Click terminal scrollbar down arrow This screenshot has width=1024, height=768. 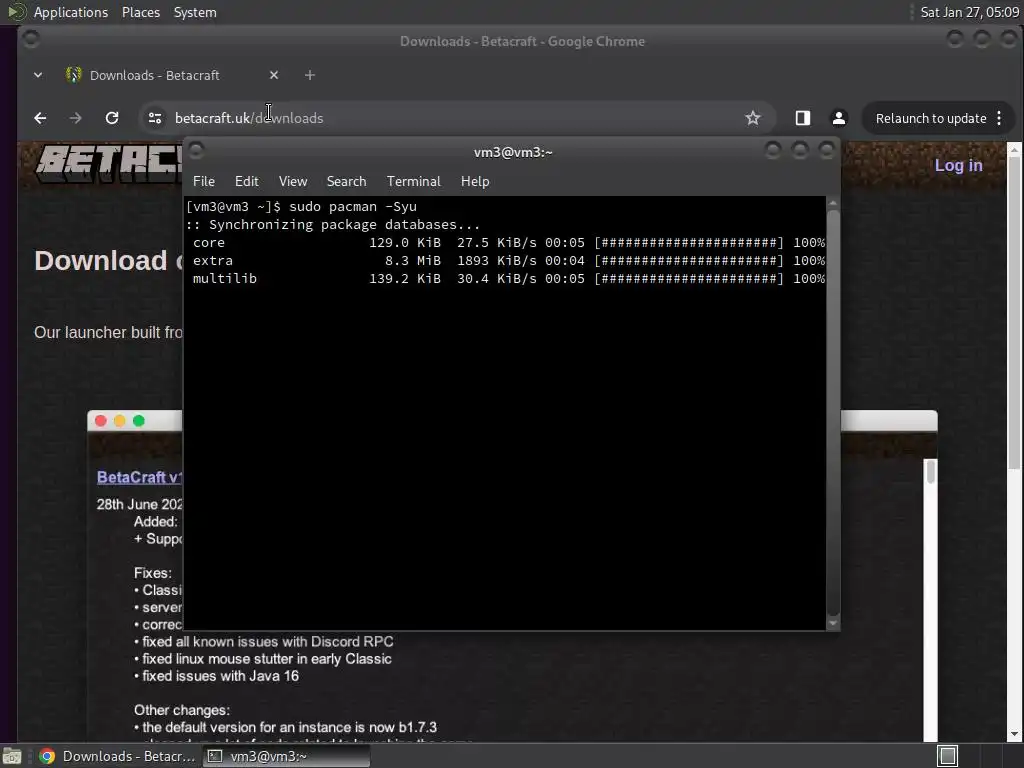pyautogui.click(x=833, y=624)
